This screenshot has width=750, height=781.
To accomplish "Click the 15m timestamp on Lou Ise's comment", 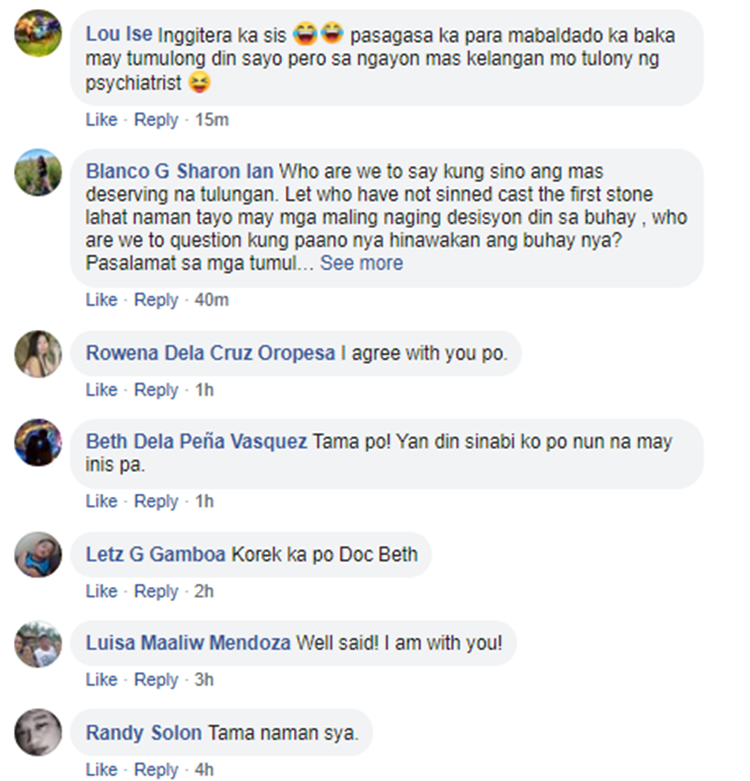I will (212, 120).
